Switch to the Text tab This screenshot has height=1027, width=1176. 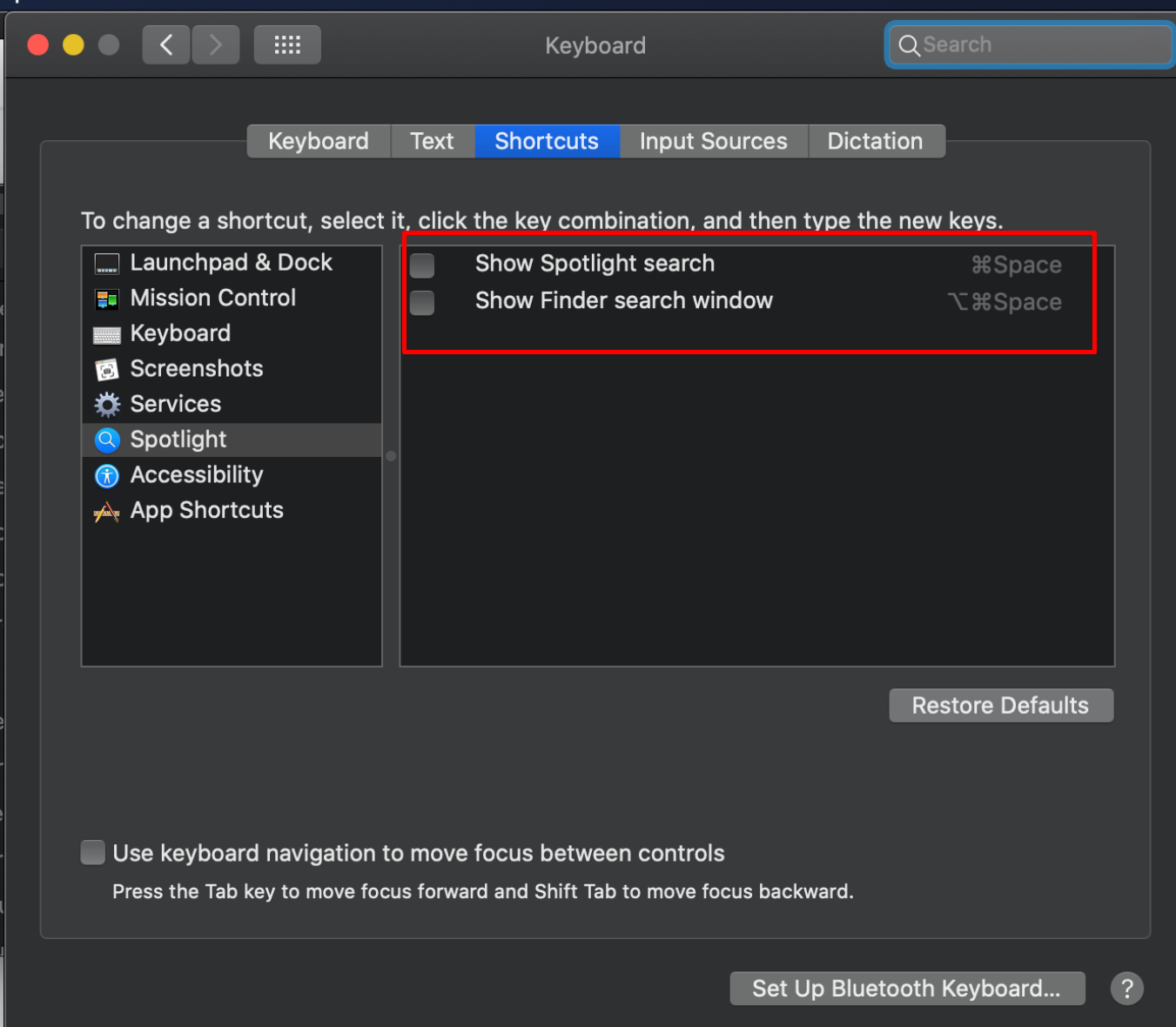pos(432,141)
